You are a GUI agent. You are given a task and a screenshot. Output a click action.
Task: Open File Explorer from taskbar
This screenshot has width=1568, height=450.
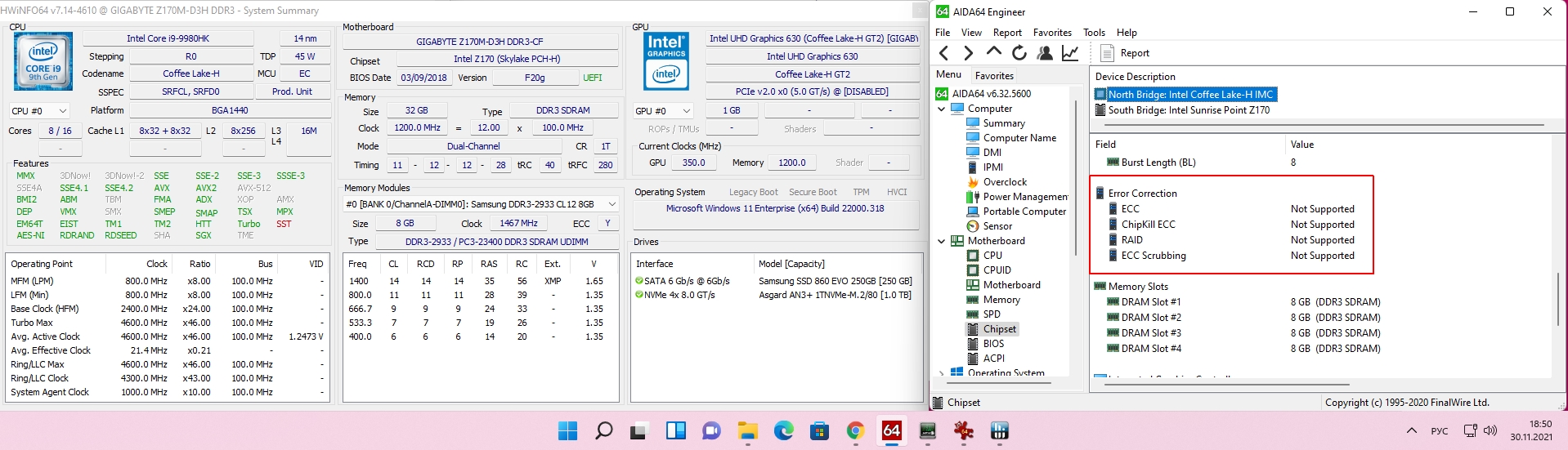747,430
